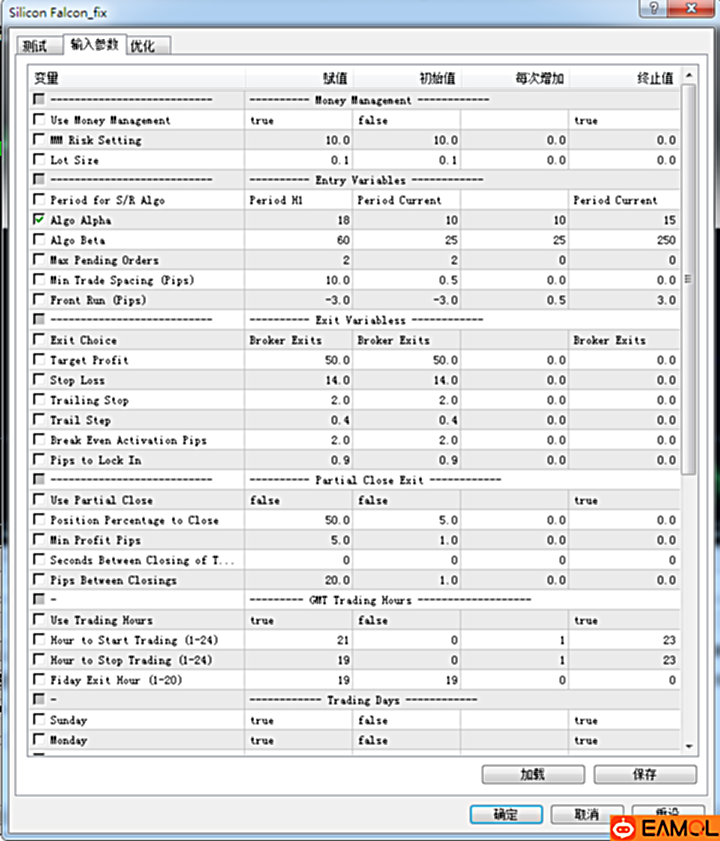This screenshot has width=720, height=841.
Task: Edit the Lot Size value 0.1
Action: point(298,160)
